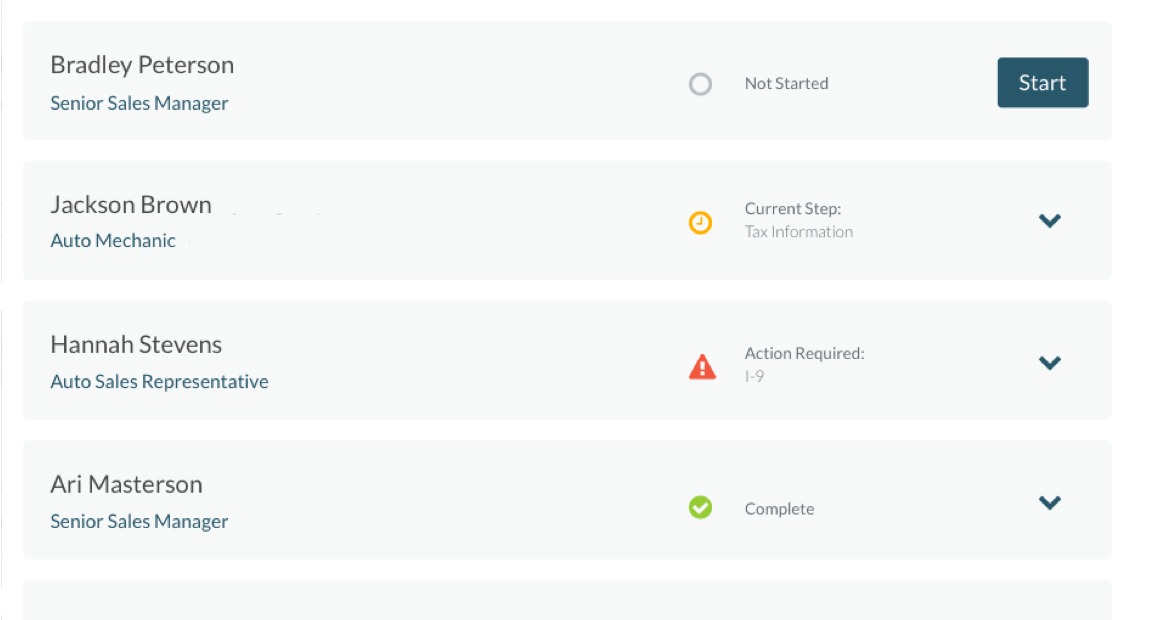The width and height of the screenshot is (1154, 620).
Task: Click the Complete status label
Action: pos(779,509)
